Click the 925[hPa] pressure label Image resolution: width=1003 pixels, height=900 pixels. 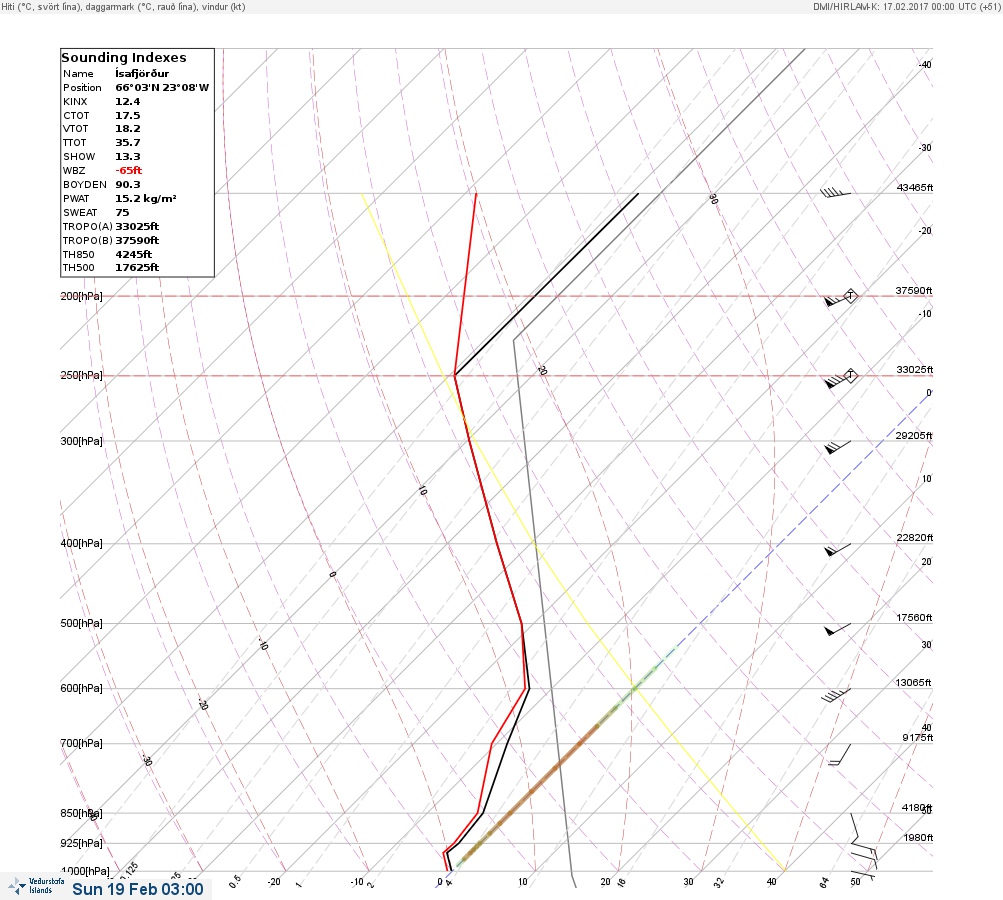[x=81, y=843]
